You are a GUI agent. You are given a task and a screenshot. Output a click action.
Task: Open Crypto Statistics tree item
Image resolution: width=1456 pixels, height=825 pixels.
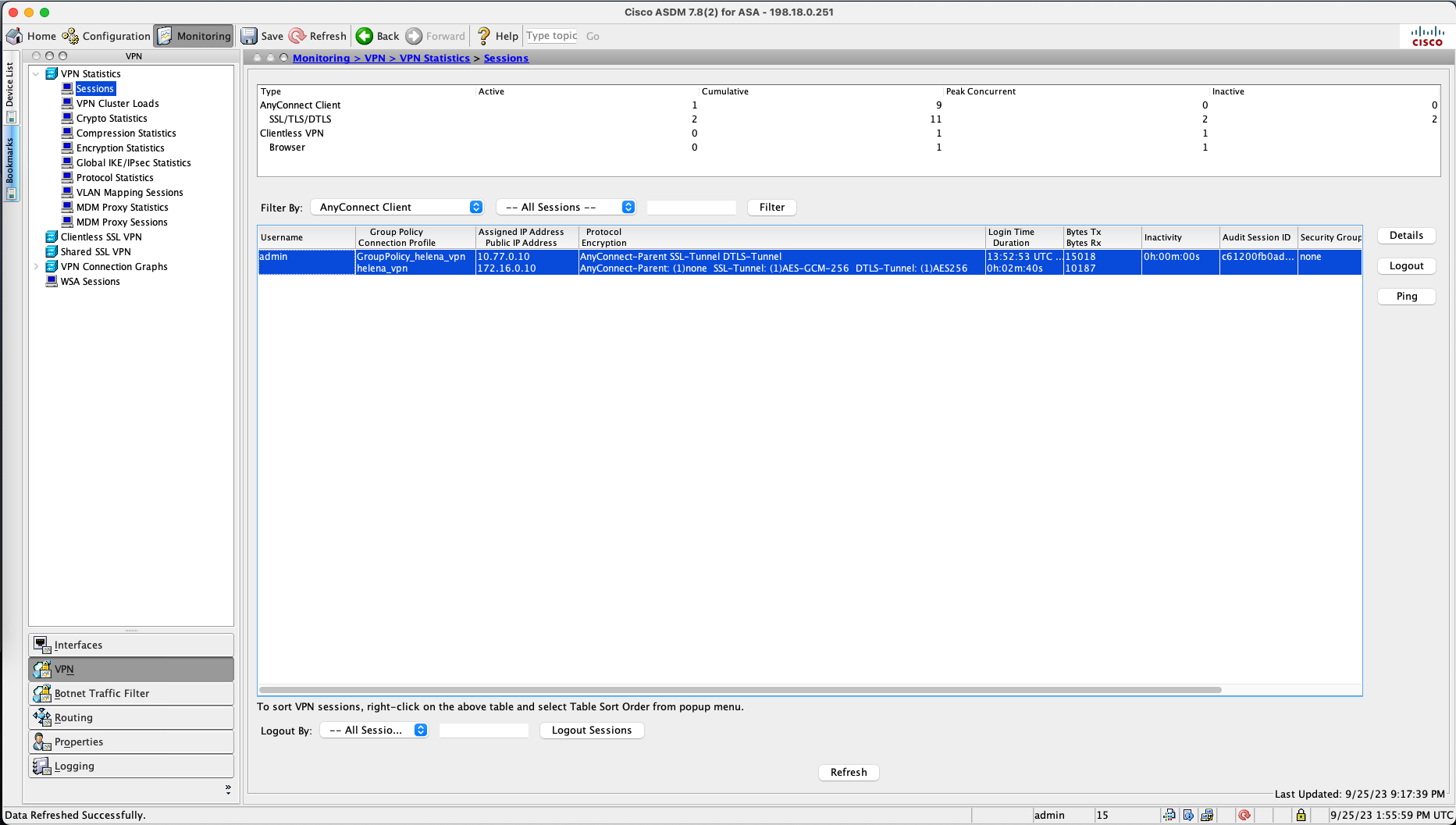(112, 119)
